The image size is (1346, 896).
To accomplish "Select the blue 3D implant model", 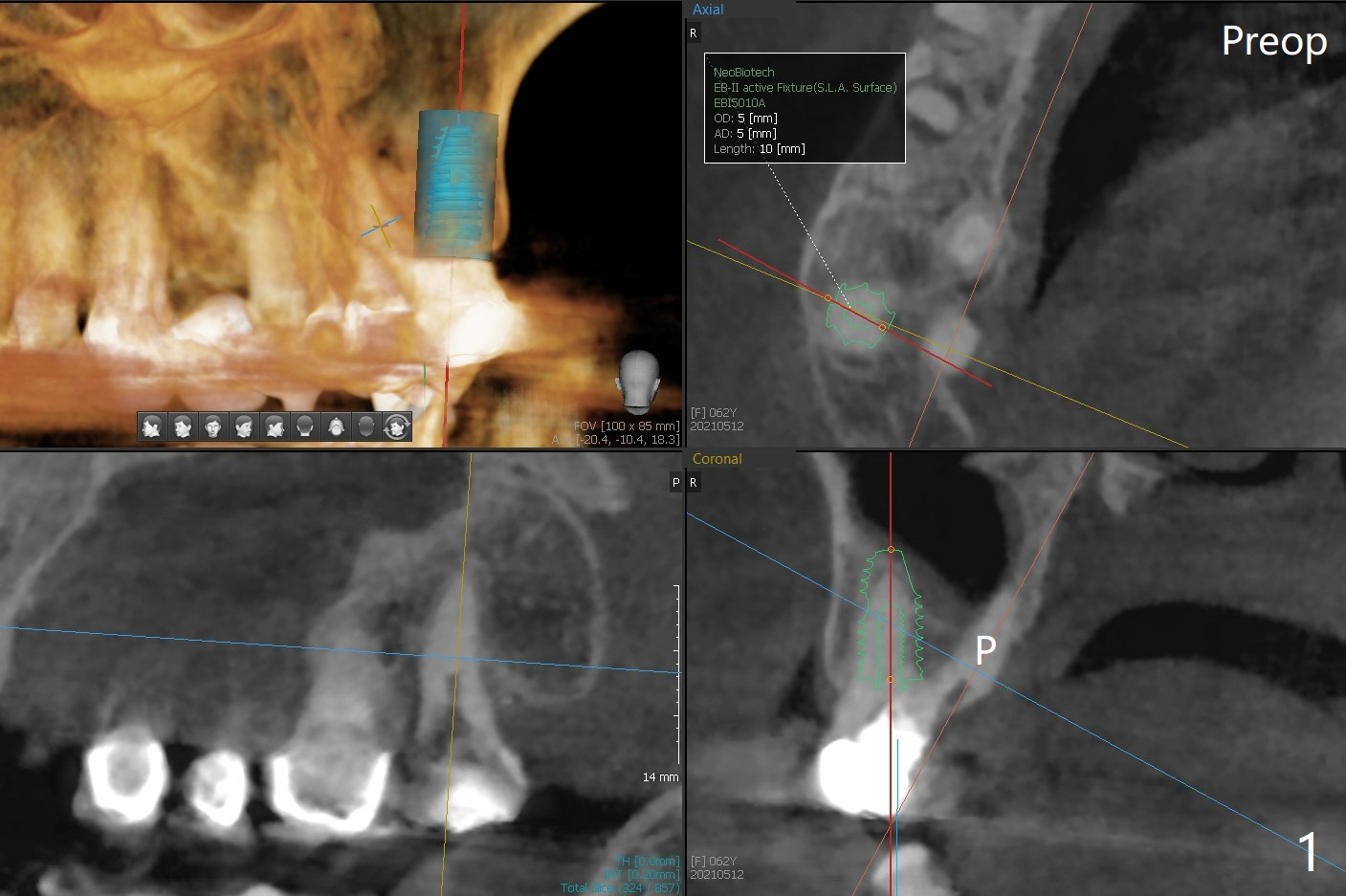I will 455,184.
